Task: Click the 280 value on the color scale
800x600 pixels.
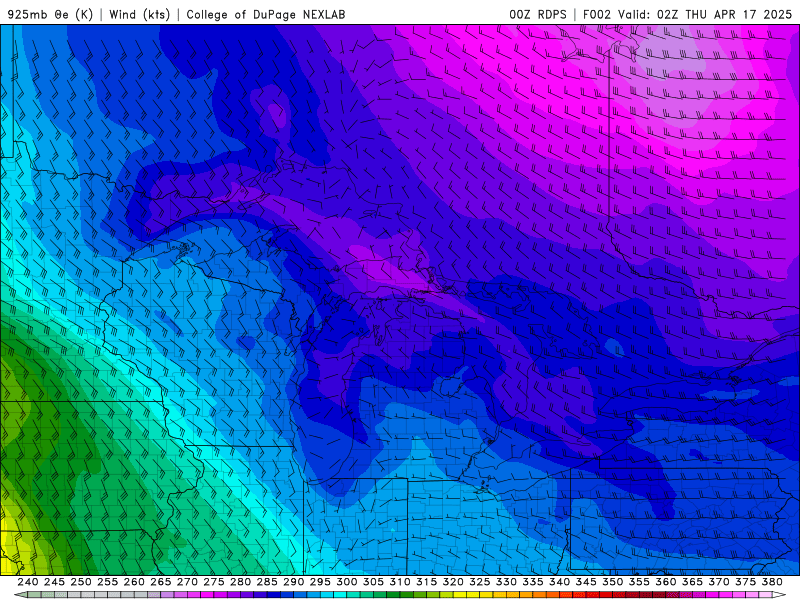Action: [240, 582]
